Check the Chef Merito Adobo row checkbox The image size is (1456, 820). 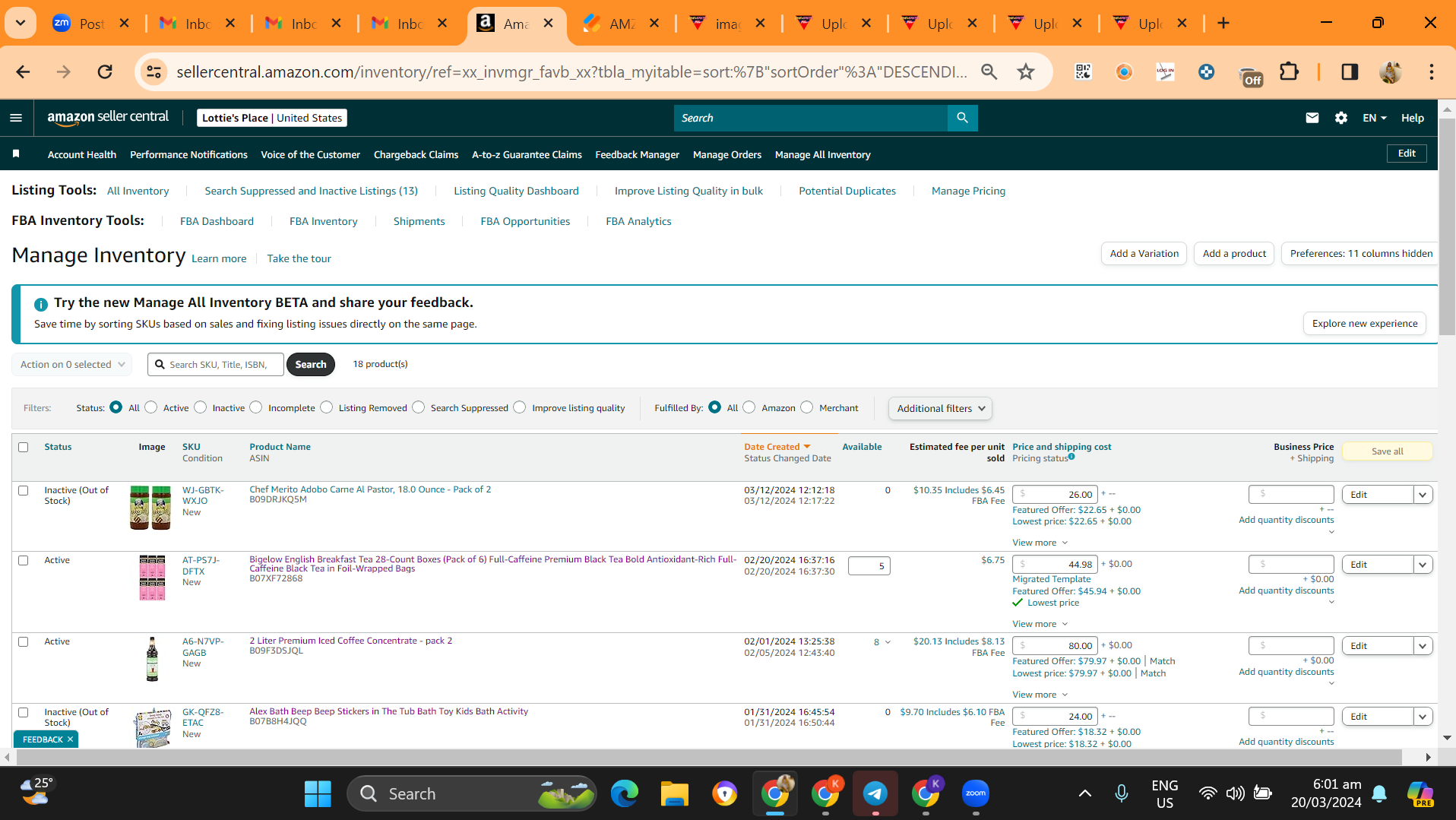click(24, 491)
